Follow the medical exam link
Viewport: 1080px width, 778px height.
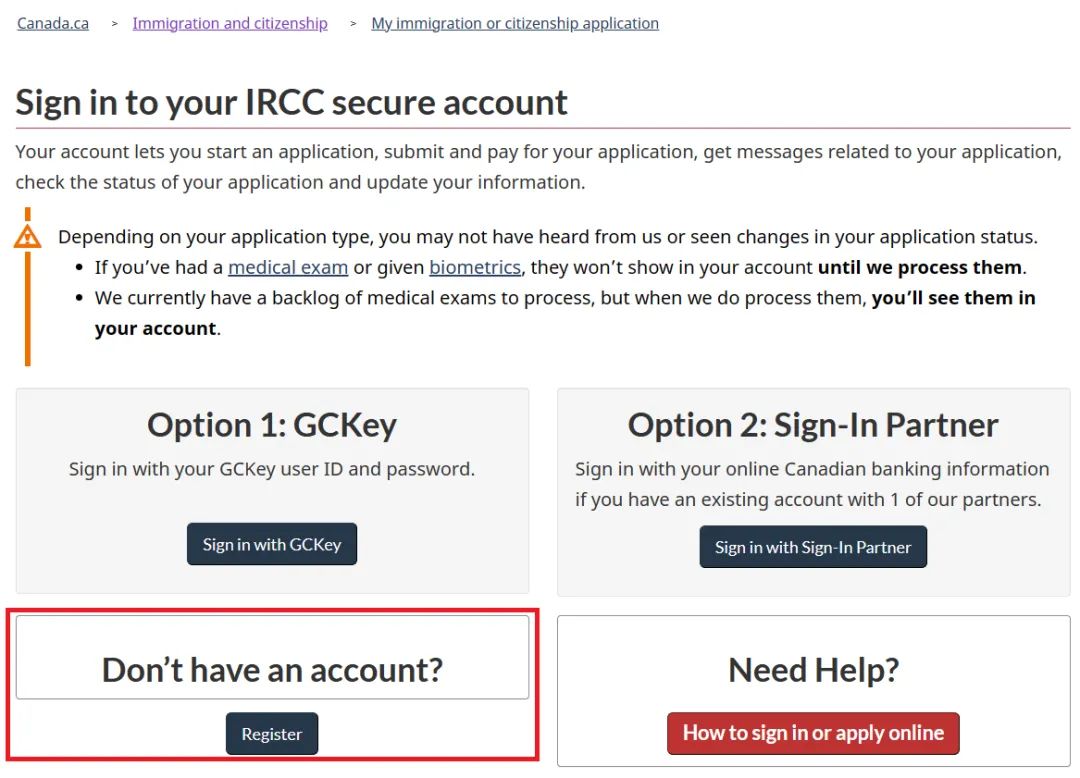[288, 267]
